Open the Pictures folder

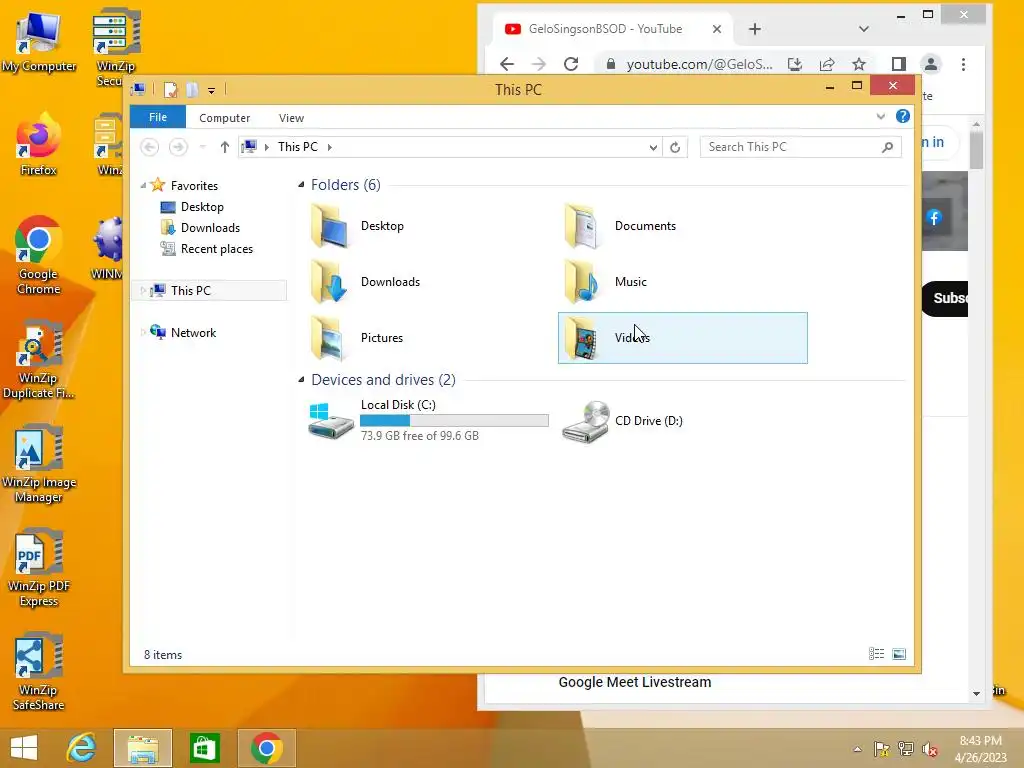coord(357,338)
